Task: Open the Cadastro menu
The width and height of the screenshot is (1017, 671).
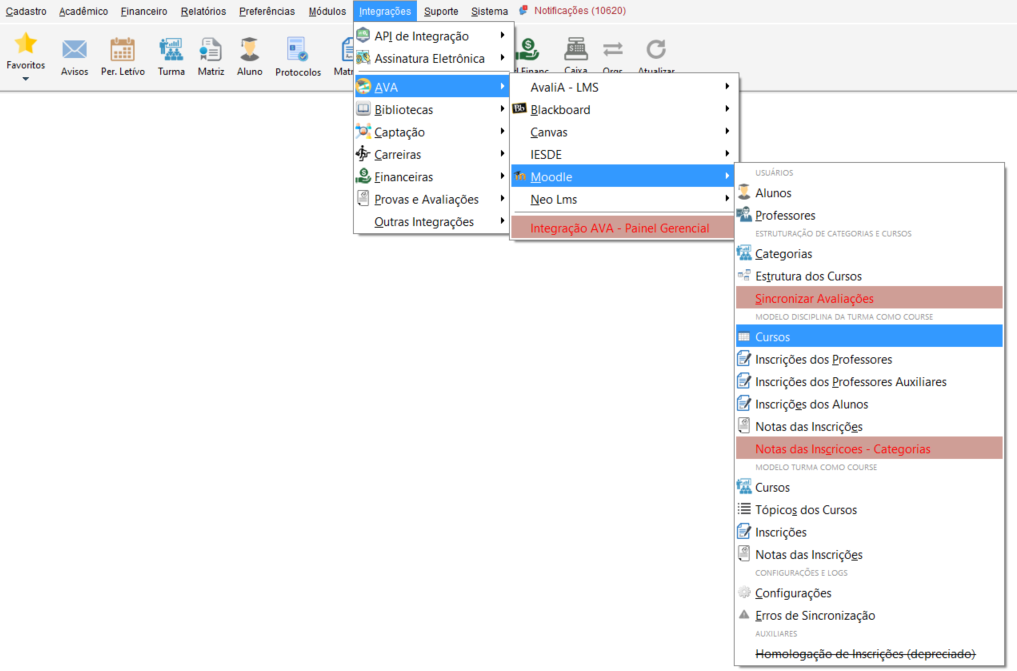Action: click(x=26, y=11)
